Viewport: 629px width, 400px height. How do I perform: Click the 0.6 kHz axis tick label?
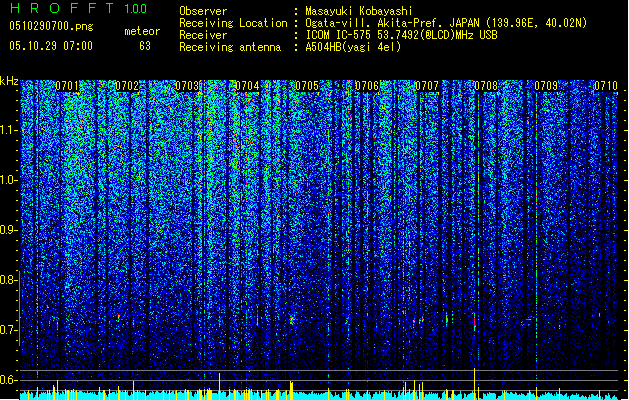point(9,380)
